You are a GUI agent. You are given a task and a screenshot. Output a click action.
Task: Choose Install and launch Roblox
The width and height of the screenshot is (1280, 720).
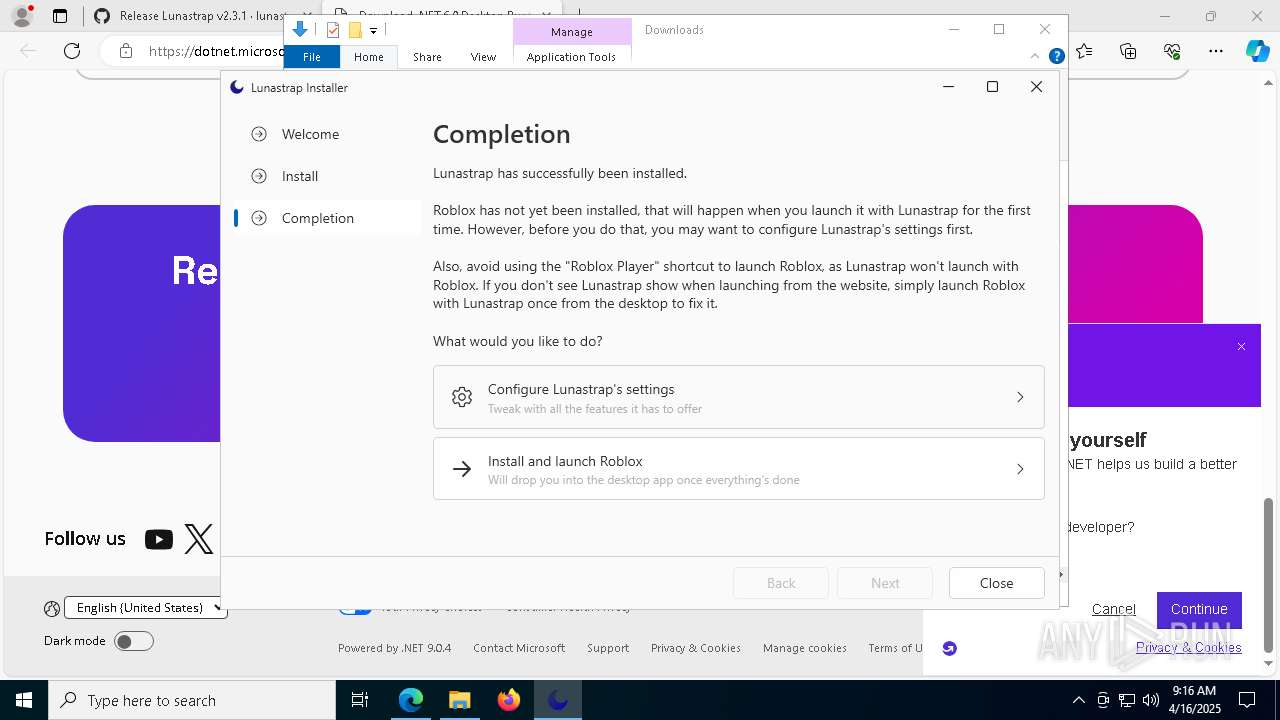coord(738,468)
